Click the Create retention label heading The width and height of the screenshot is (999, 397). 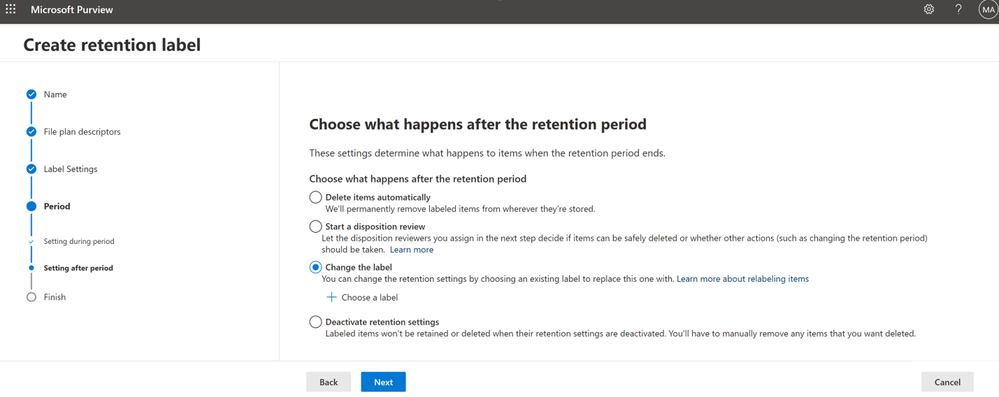(112, 45)
